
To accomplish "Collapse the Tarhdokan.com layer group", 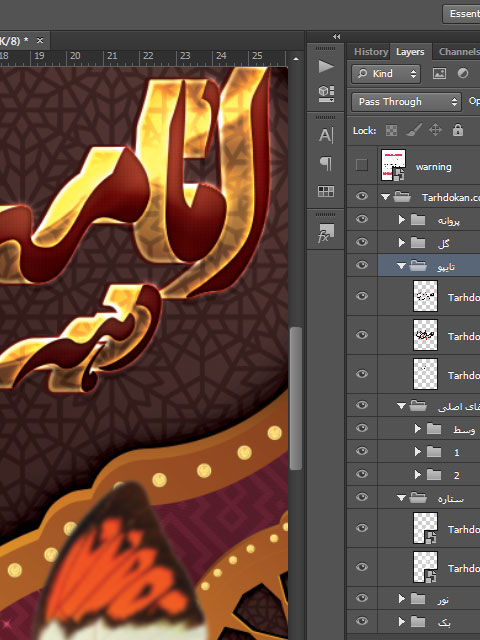I will [385, 197].
